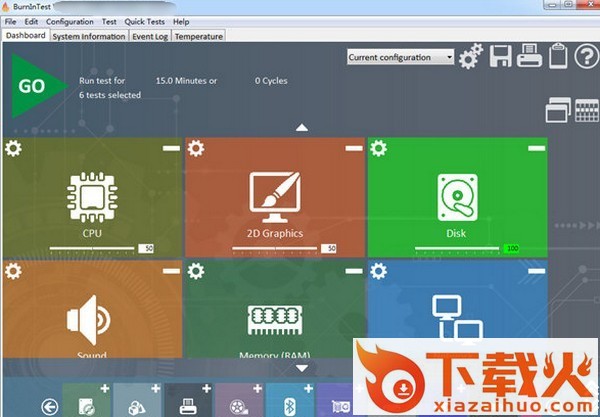Screen dimensions: 600x417
Task: Click the Printer test tile icon
Action: click(x=188, y=406)
